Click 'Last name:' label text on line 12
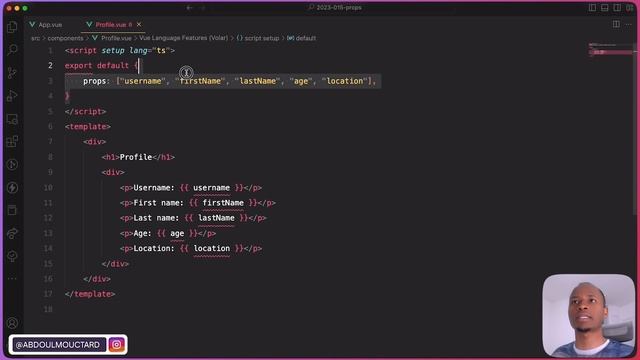This screenshot has height=360, width=640. click(x=156, y=218)
